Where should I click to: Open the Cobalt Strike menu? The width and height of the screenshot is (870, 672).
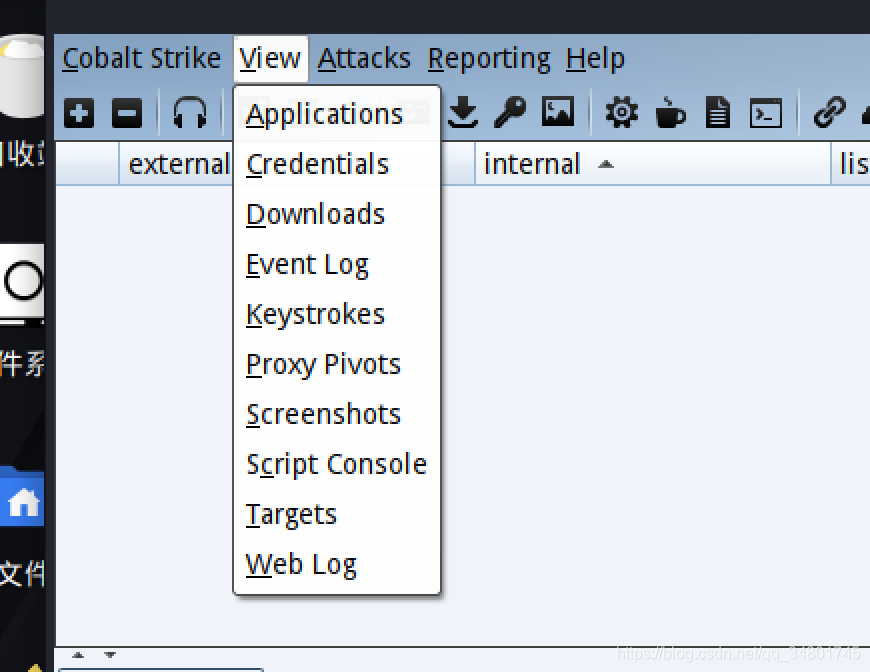141,58
